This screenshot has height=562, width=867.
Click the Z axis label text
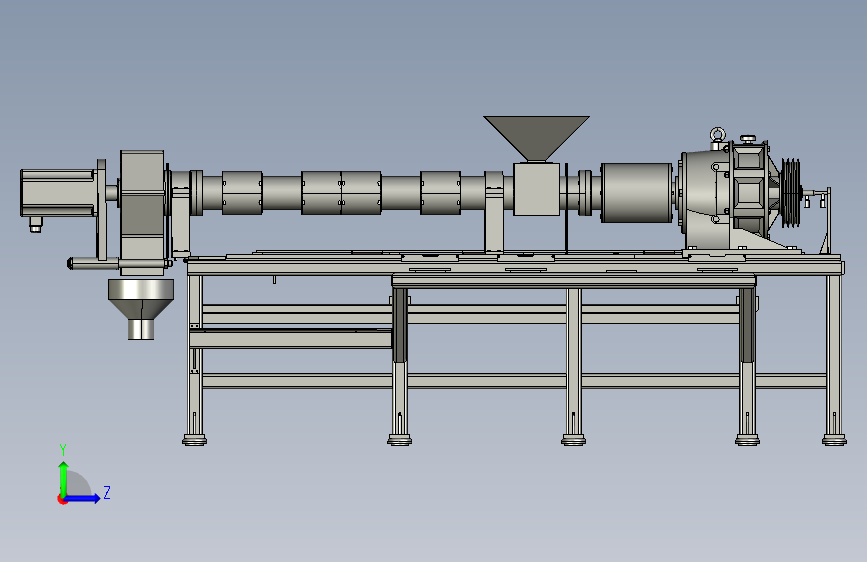[x=107, y=492]
